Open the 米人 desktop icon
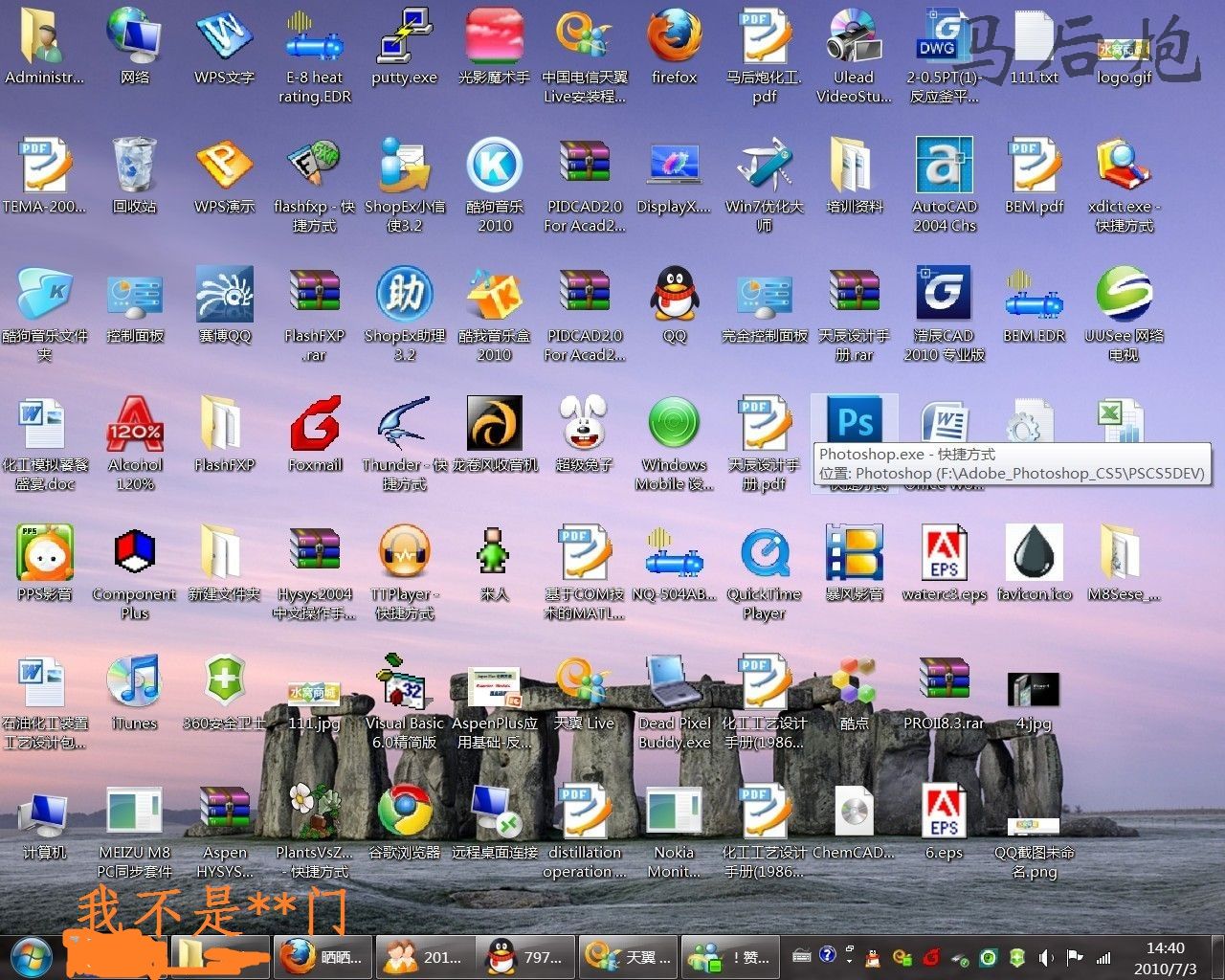The width and height of the screenshot is (1225, 980). pos(495,552)
